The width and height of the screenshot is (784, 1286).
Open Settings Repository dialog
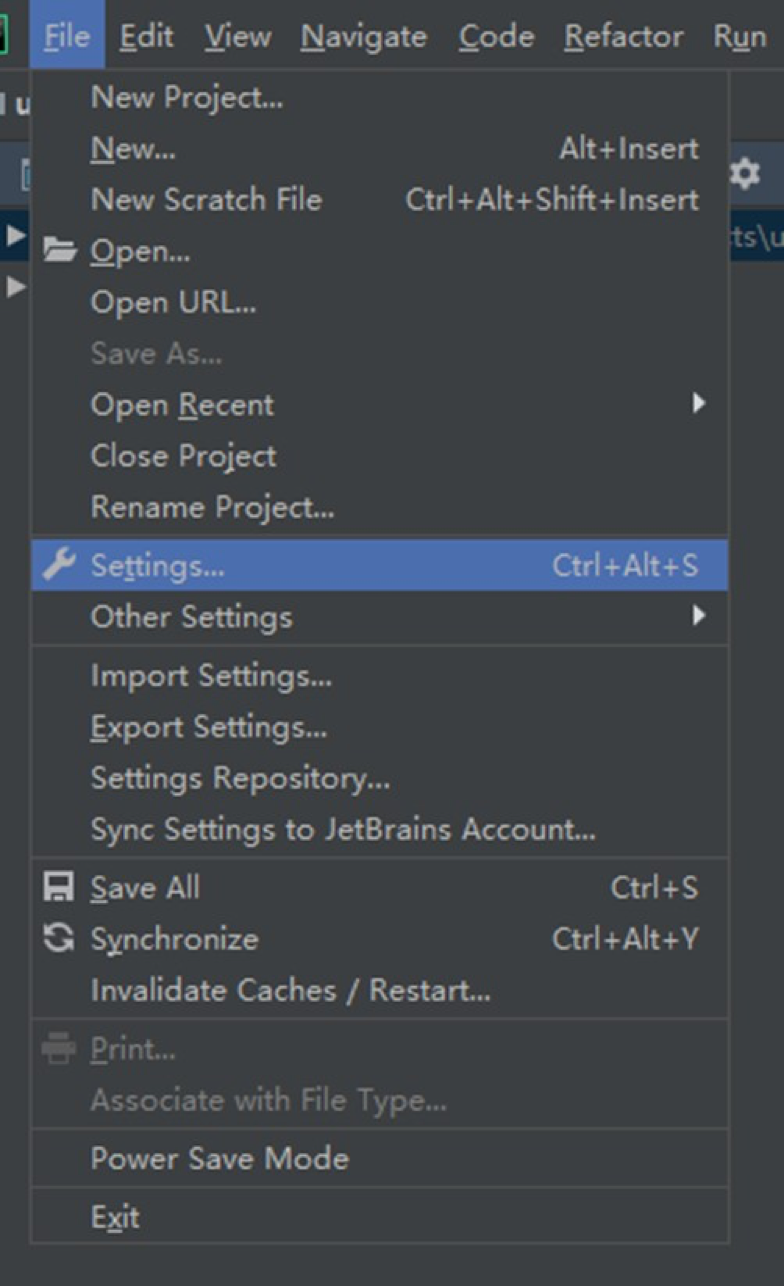point(240,778)
